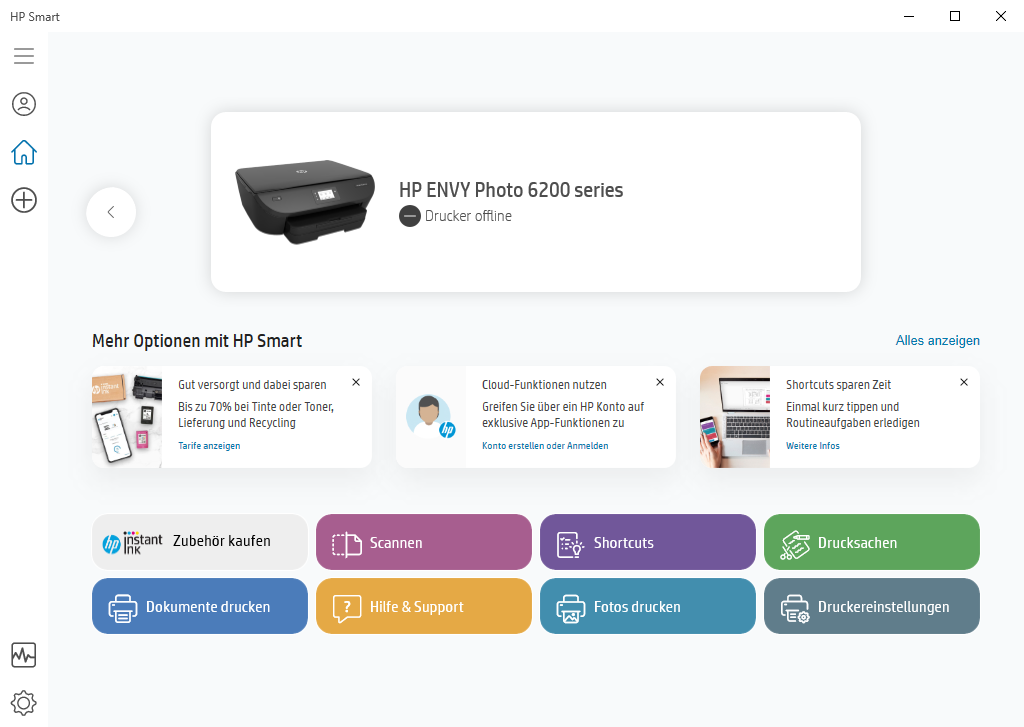Click Konto erstellen oder Anmelden link
Viewport: 1024px width, 727px height.
coord(545,445)
